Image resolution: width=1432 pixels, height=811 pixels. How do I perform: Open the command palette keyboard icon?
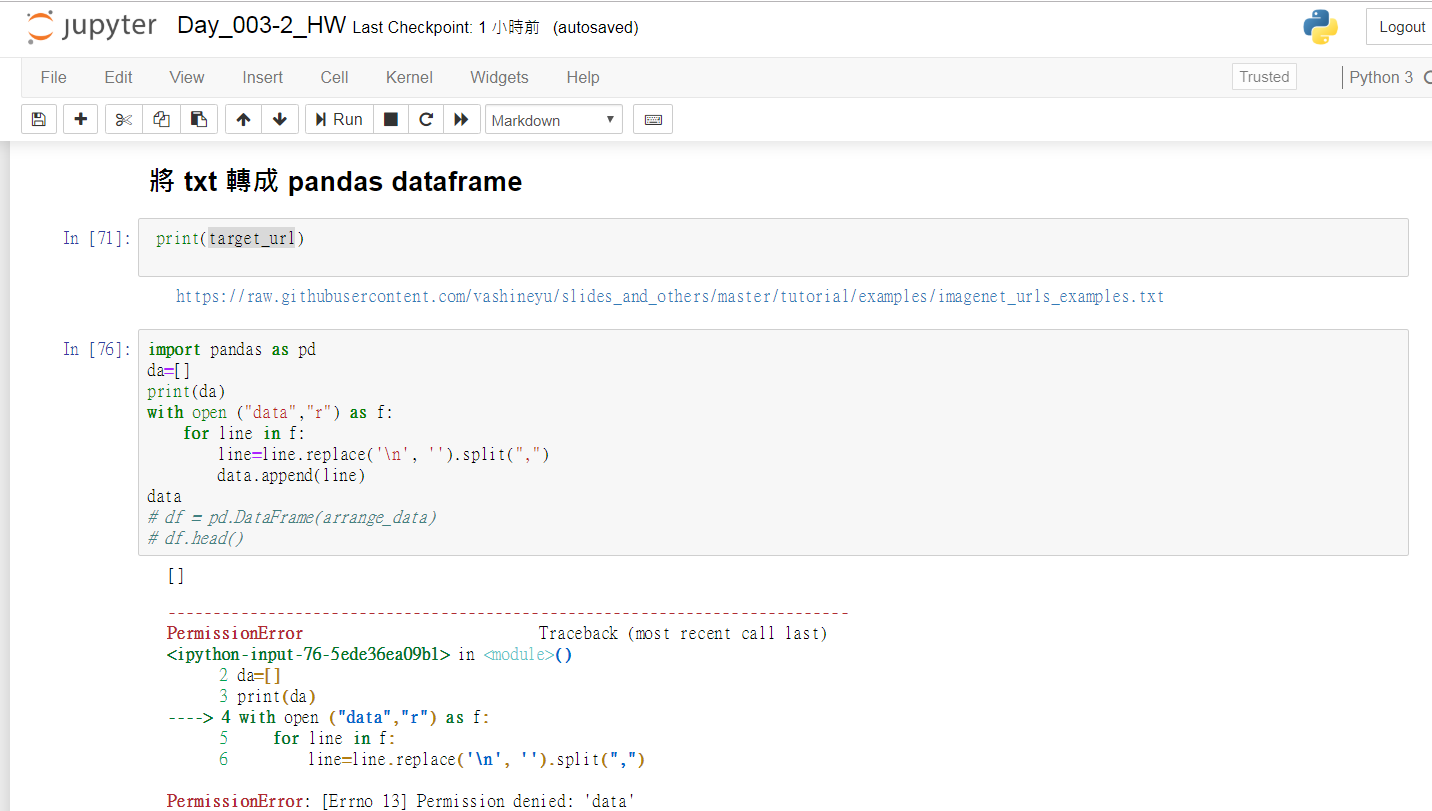click(x=653, y=120)
